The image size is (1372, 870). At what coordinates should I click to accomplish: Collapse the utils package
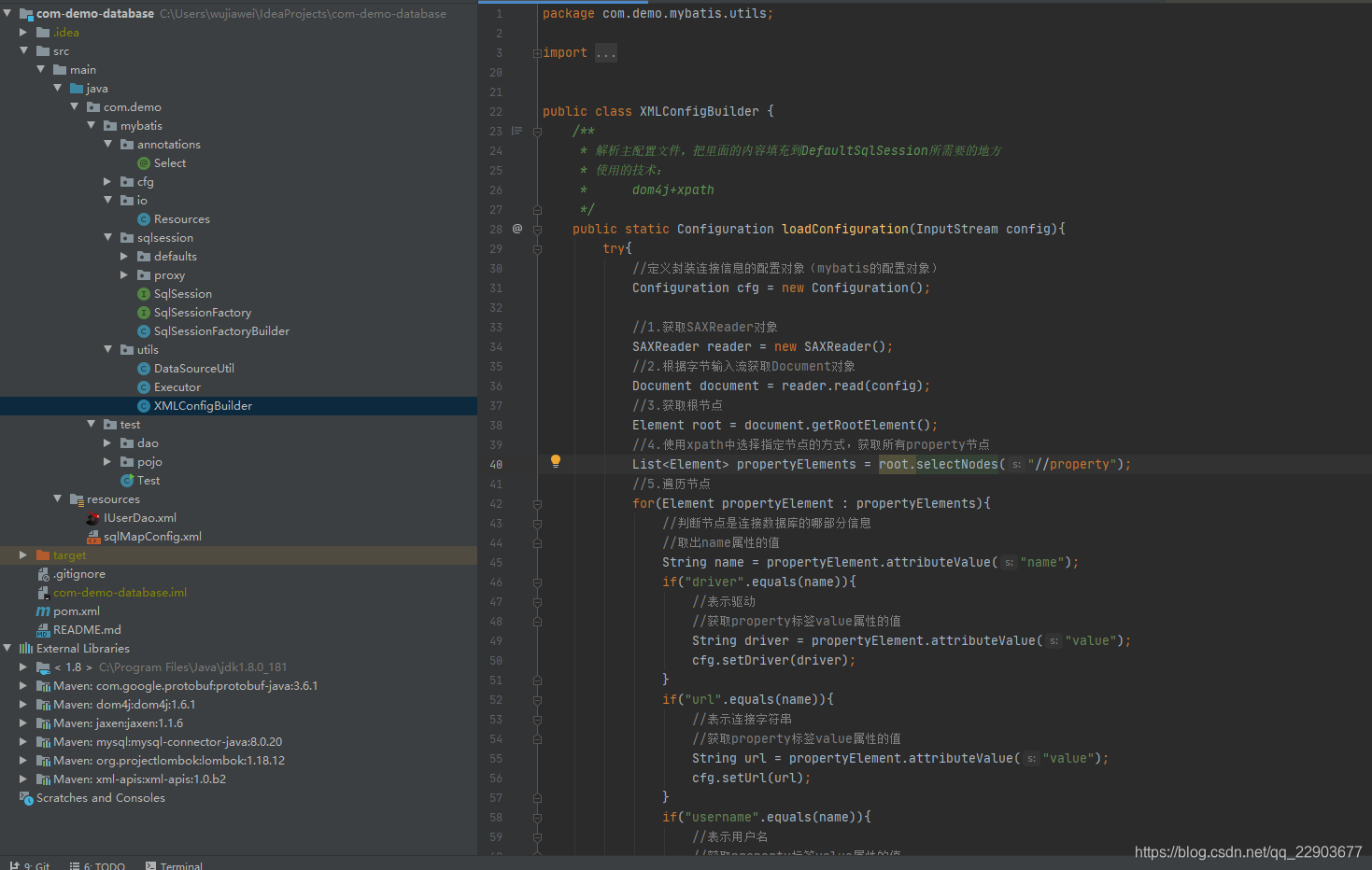coord(108,350)
